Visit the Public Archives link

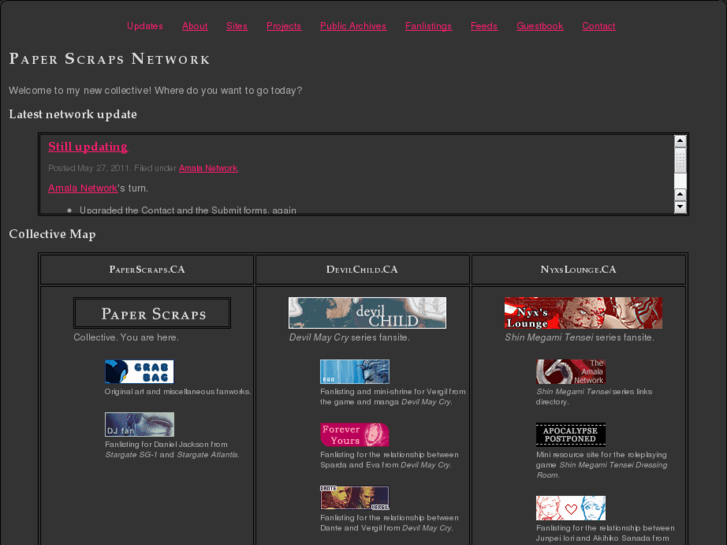pos(353,26)
